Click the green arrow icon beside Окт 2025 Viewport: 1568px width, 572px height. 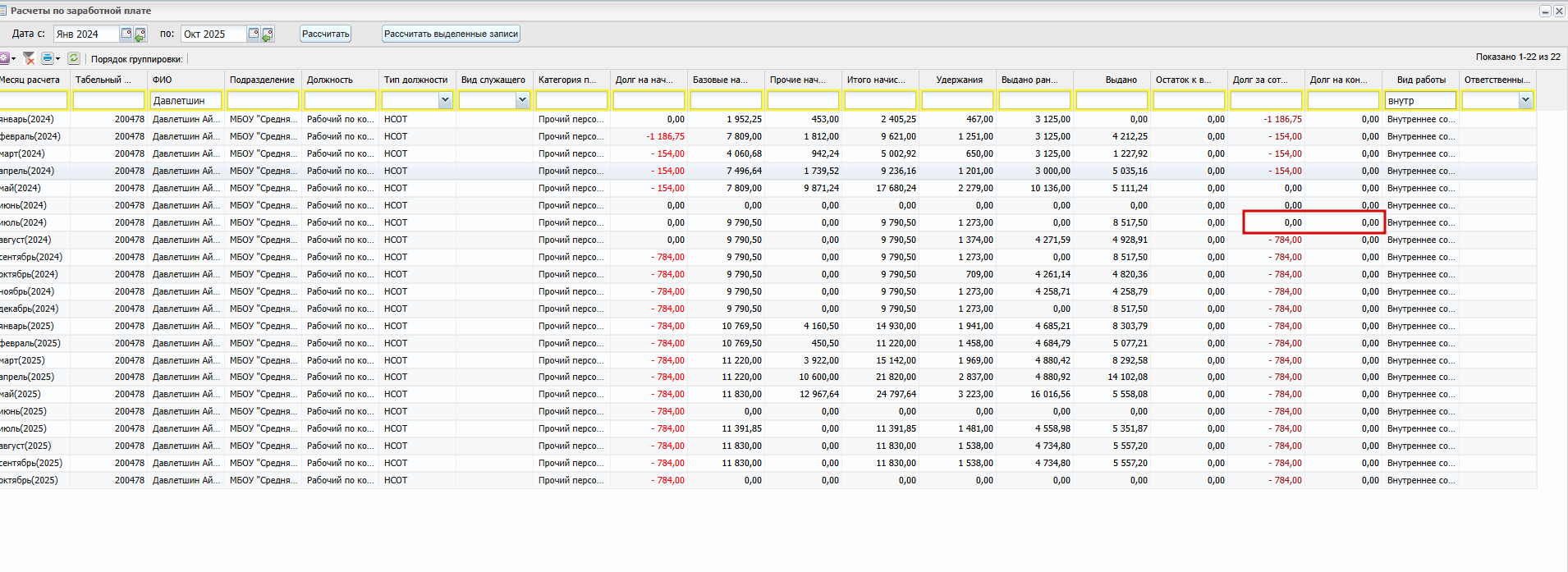(x=268, y=34)
